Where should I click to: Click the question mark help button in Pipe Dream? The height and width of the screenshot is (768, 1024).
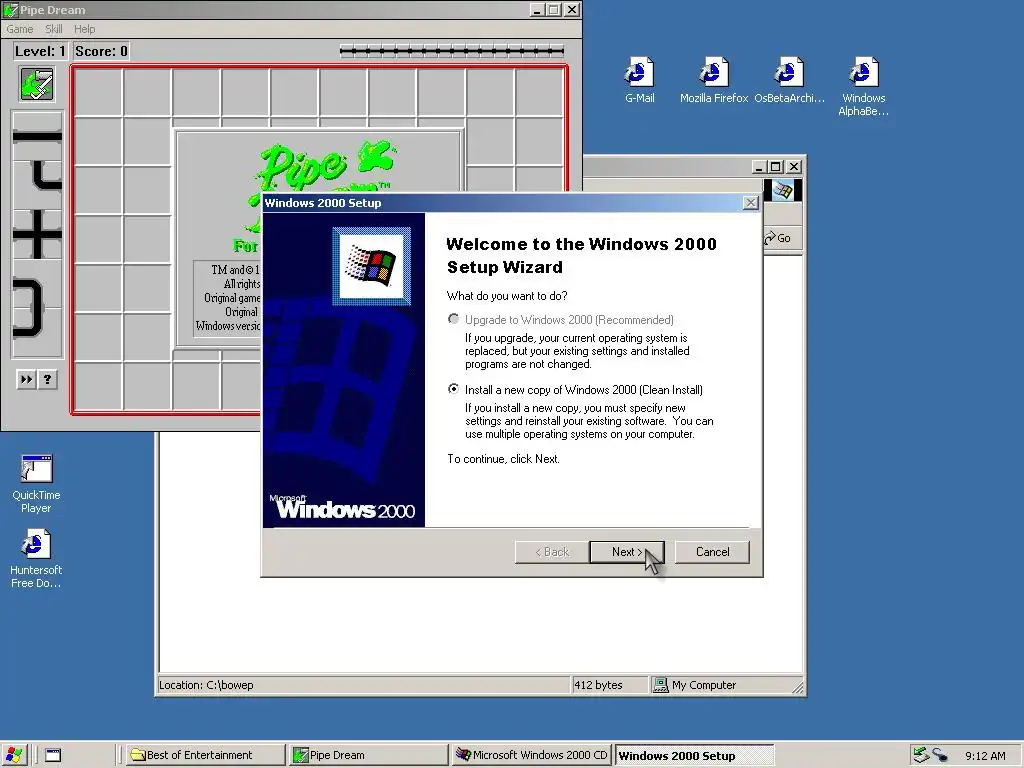(x=48, y=379)
